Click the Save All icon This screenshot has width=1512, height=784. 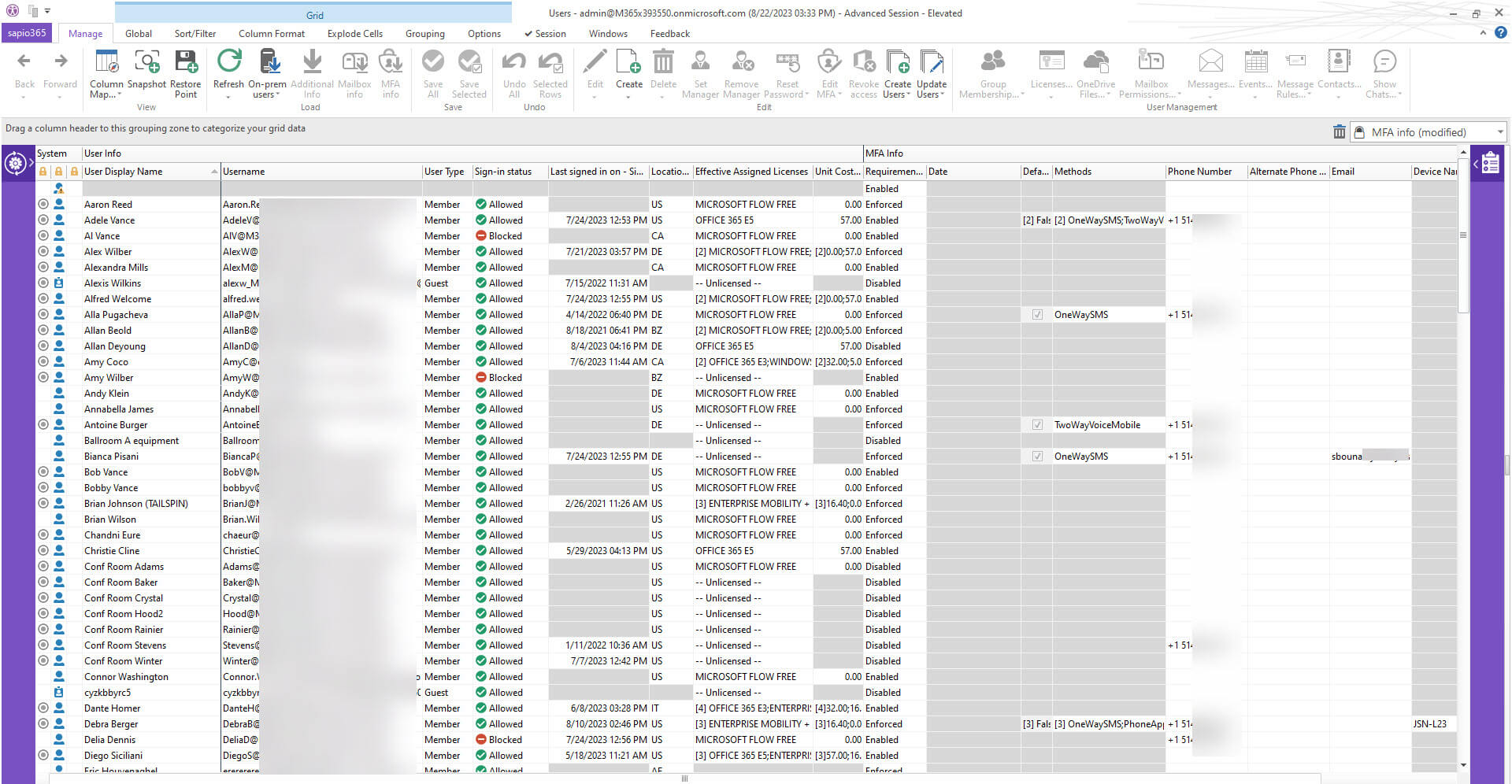[x=433, y=62]
